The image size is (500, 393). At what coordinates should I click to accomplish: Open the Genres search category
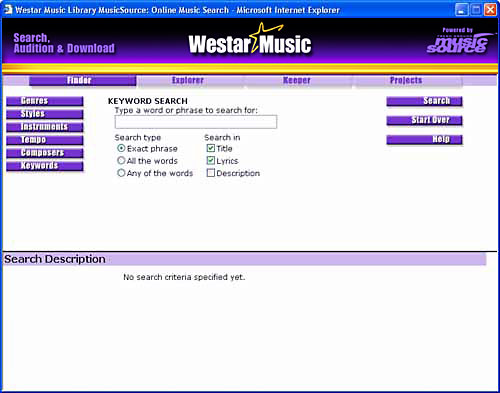pos(45,101)
